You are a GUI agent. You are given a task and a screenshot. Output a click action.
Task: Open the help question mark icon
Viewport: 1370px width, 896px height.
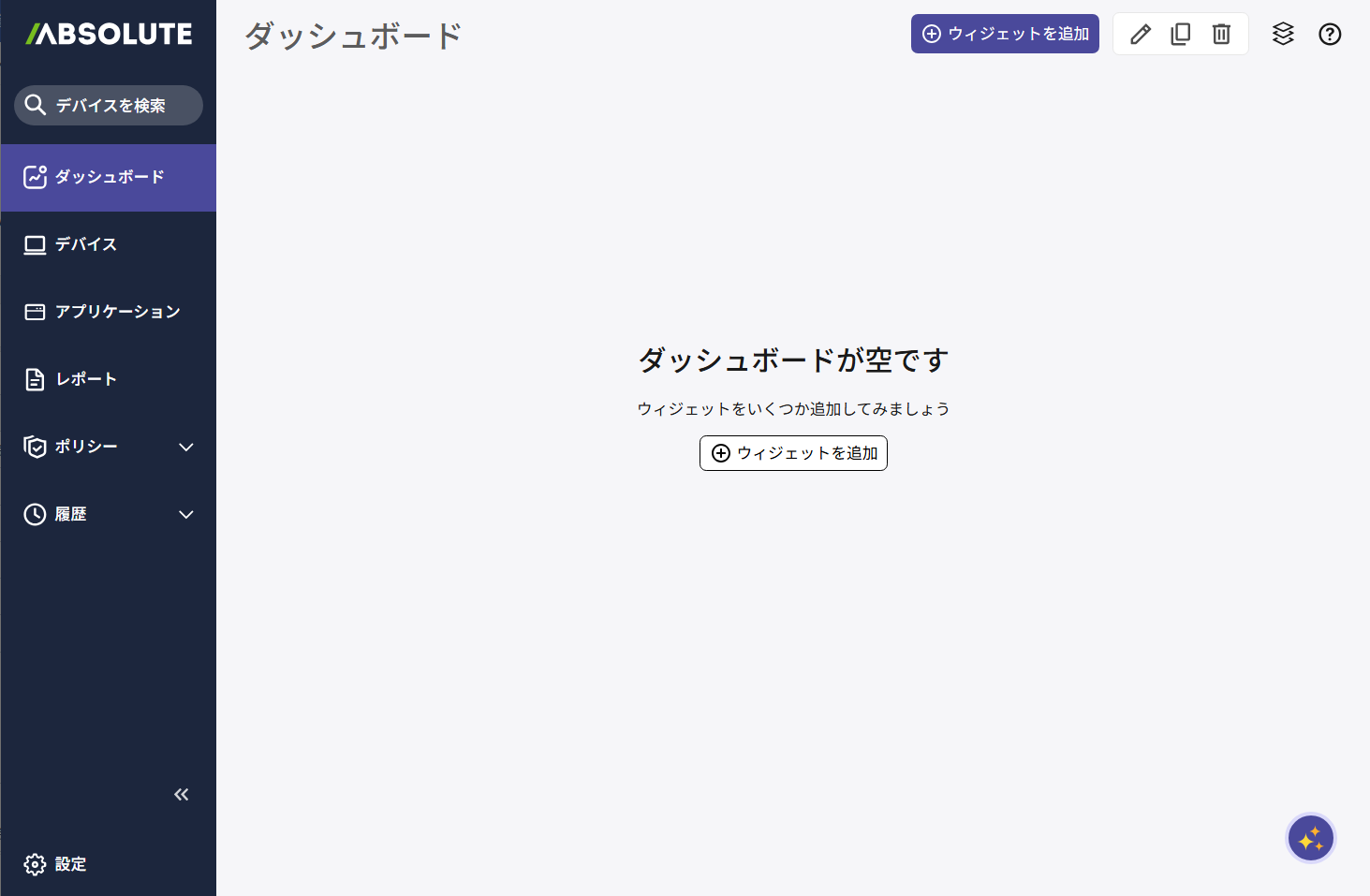[1330, 35]
